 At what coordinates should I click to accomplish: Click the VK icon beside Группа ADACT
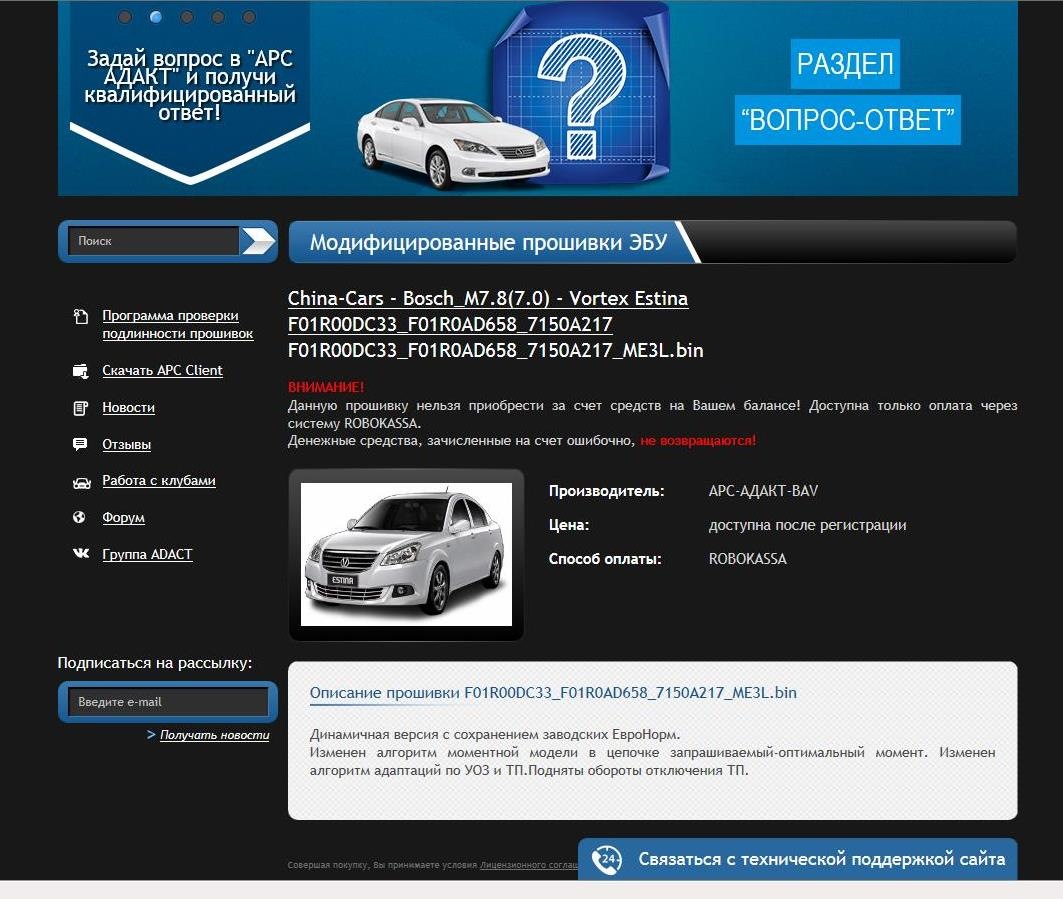[81, 553]
